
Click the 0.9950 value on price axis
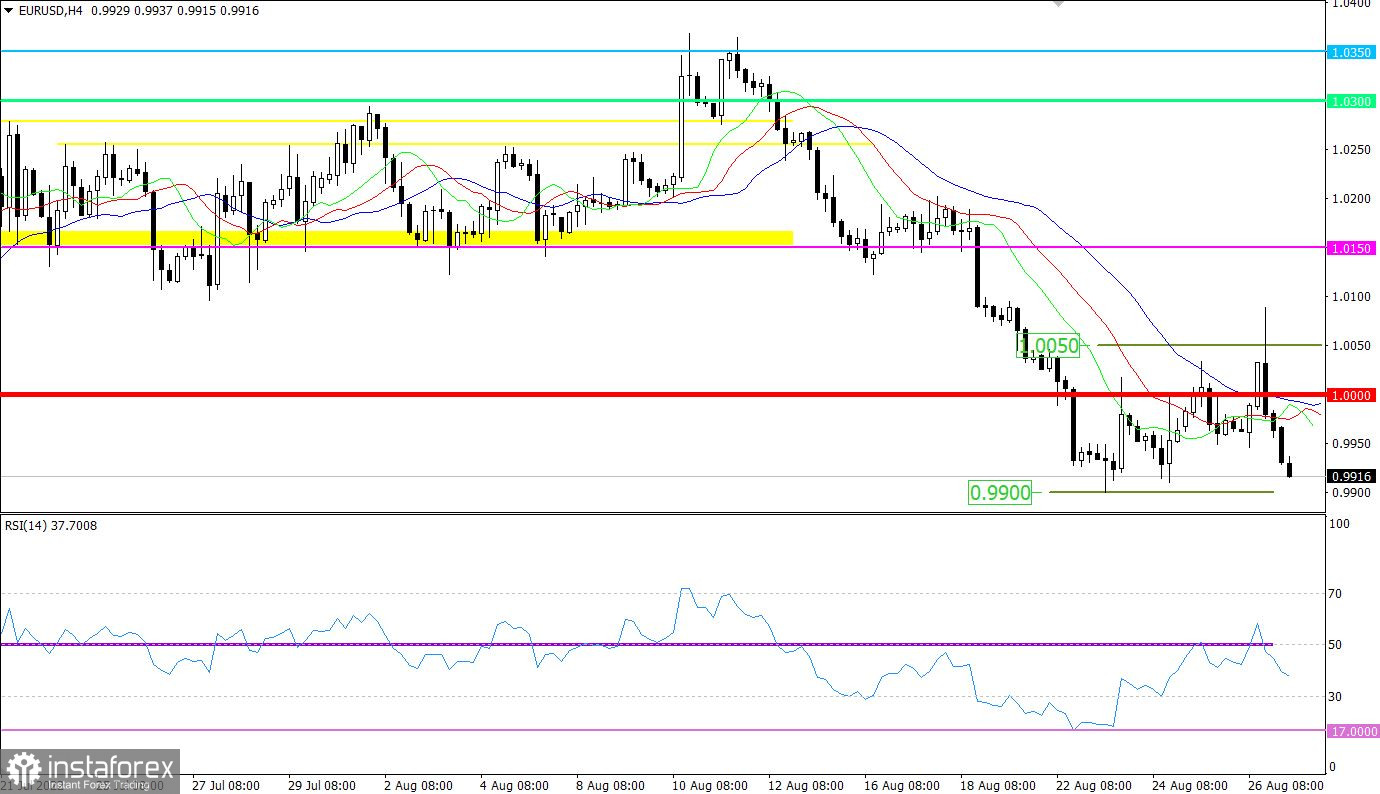tap(1352, 443)
